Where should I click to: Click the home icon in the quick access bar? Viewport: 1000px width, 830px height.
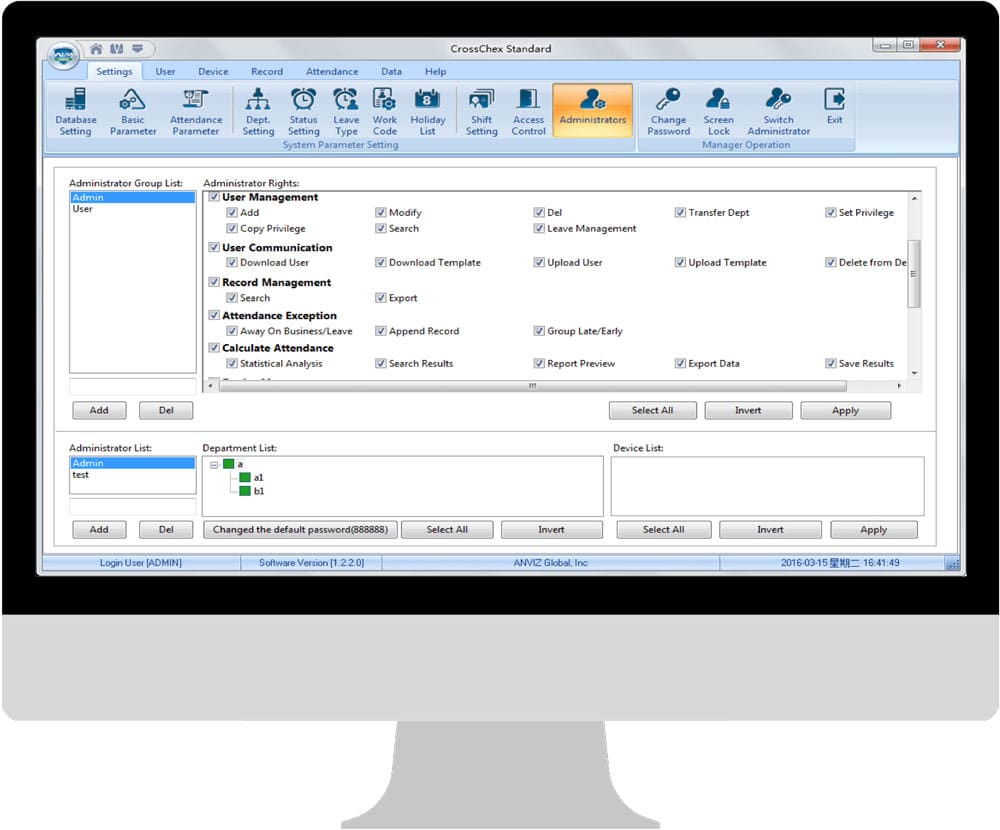(96, 48)
